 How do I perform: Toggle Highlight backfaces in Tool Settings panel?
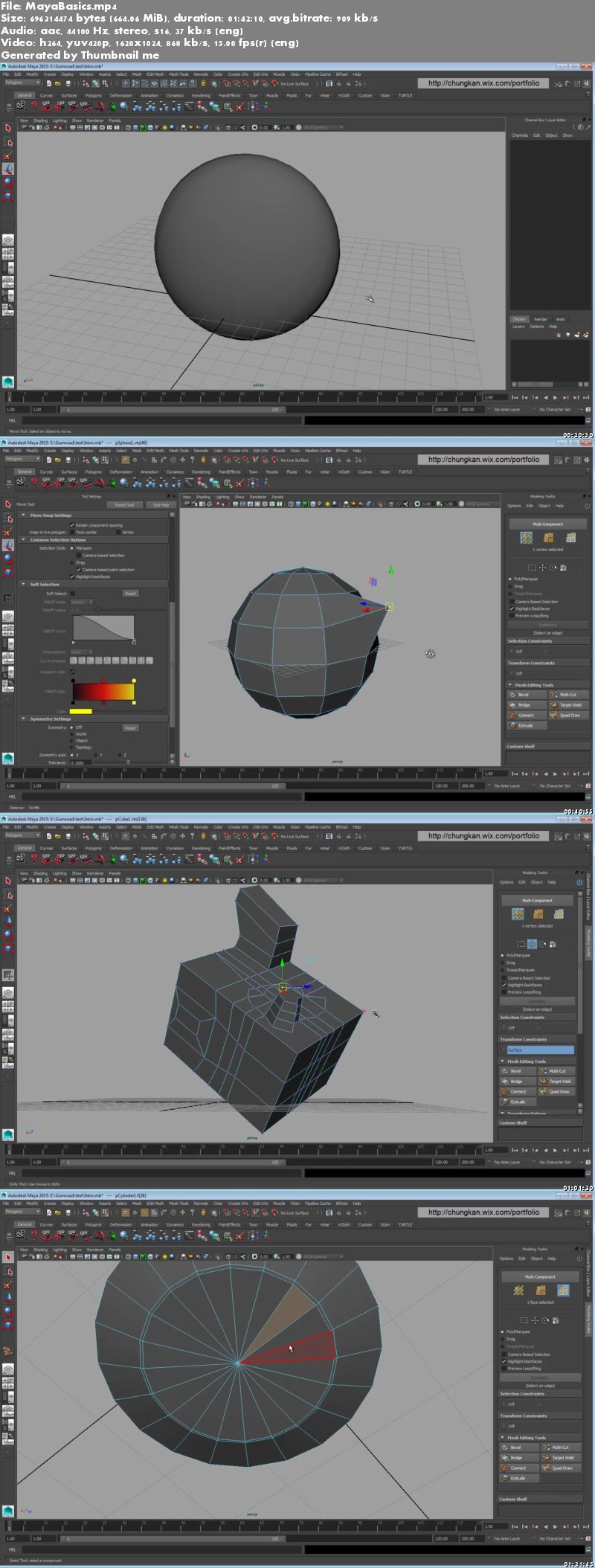coord(72,576)
